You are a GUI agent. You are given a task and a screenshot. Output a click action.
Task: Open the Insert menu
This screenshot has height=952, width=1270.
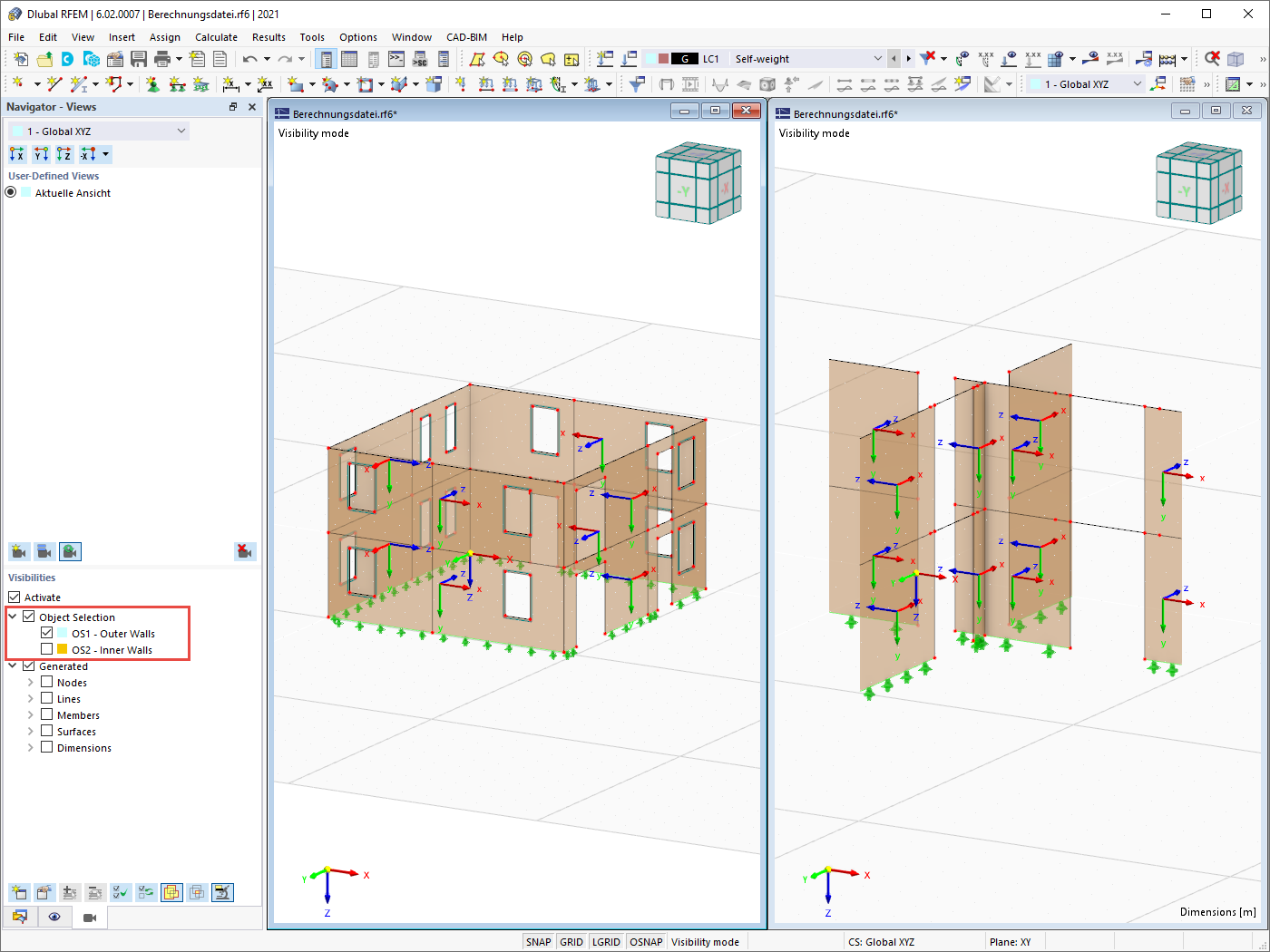[122, 37]
